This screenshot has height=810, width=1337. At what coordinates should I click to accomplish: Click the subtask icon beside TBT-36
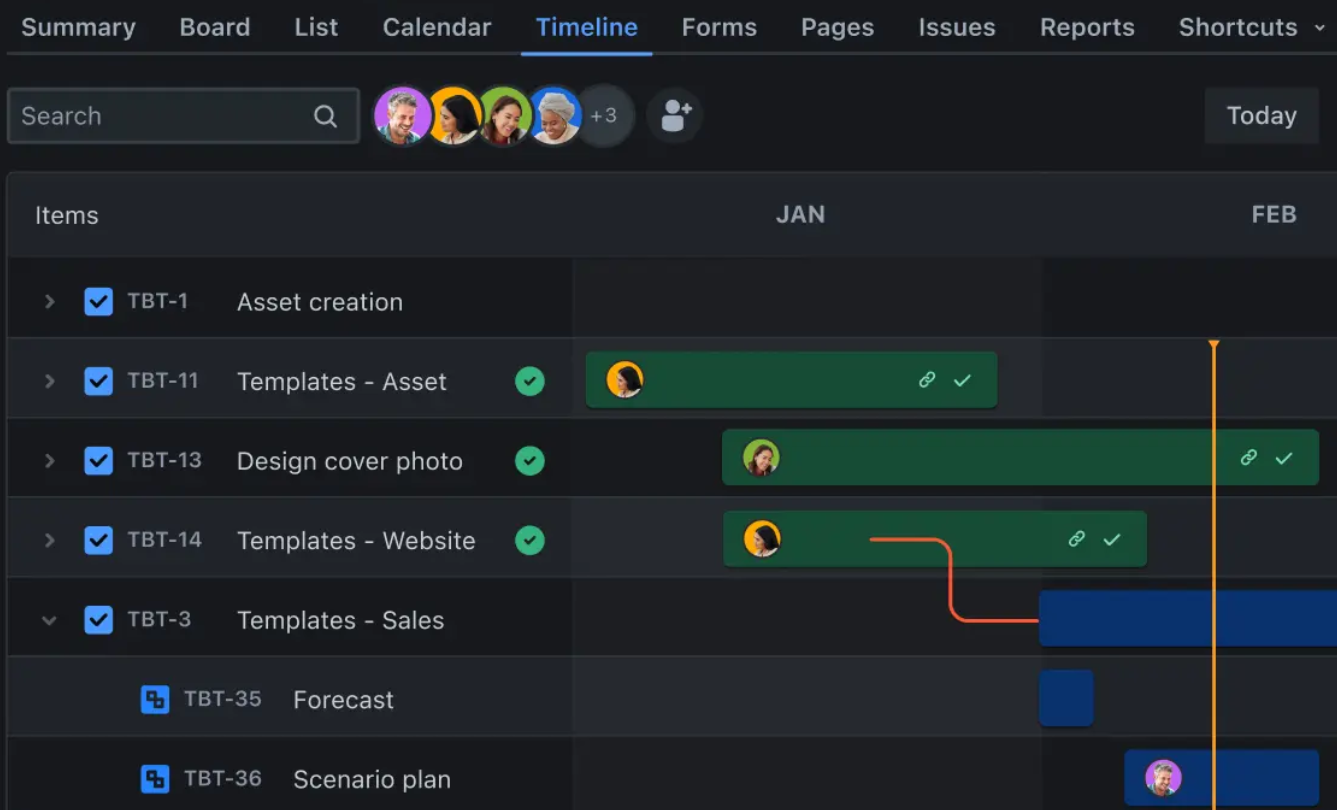pyautogui.click(x=155, y=779)
